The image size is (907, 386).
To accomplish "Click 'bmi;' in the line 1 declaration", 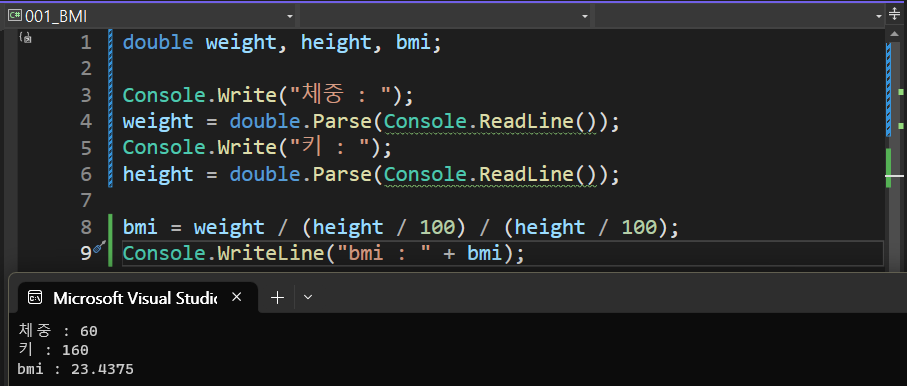I will 419,43.
